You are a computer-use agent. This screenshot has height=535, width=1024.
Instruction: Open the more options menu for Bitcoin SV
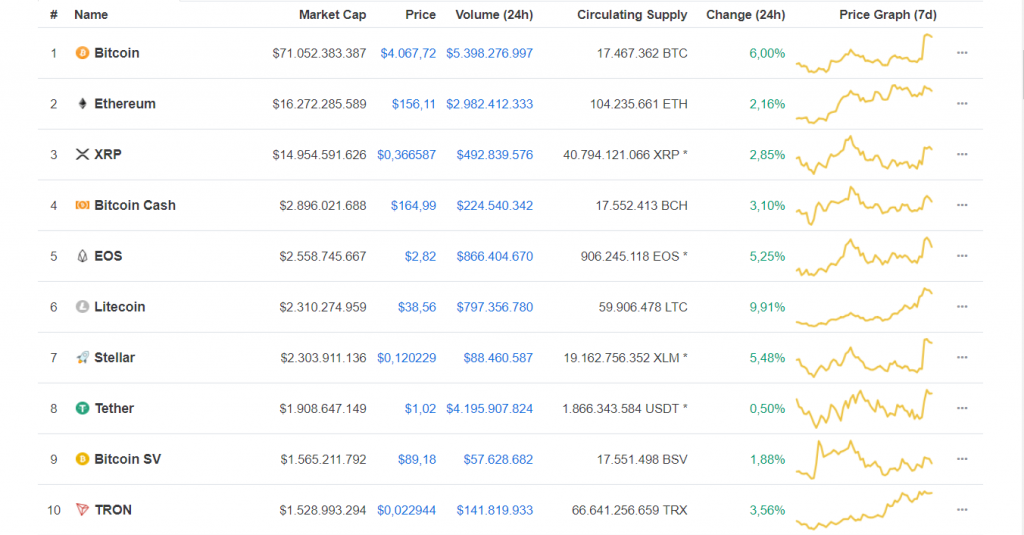pos(962,459)
